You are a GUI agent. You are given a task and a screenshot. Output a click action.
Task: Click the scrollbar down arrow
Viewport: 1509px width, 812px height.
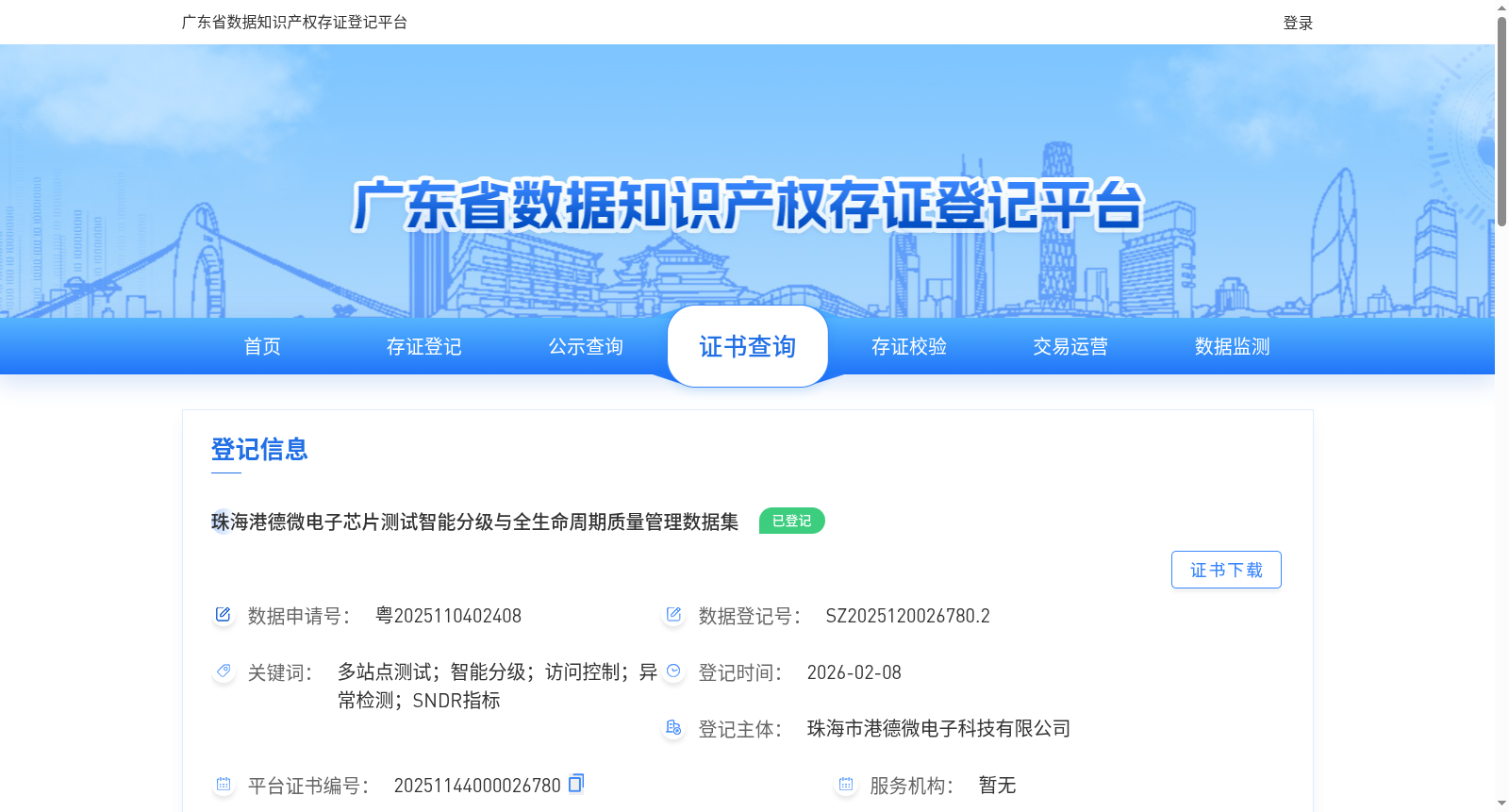point(1501,804)
